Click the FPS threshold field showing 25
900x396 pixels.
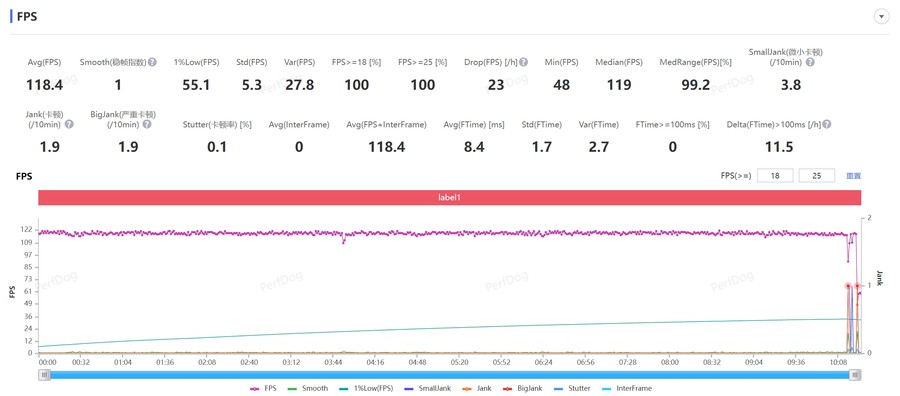(x=817, y=176)
